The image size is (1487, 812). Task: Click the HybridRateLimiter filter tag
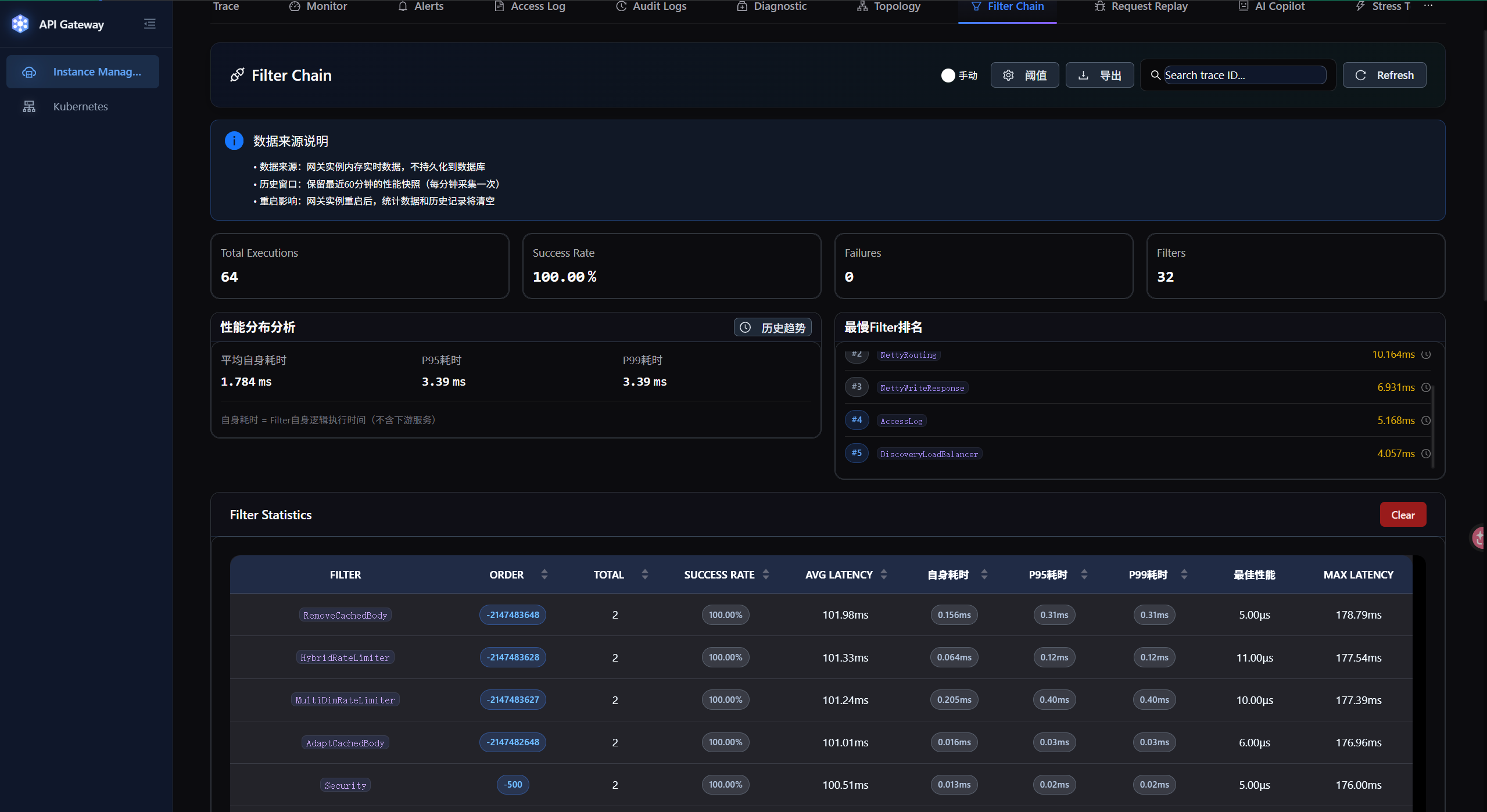tap(345, 657)
